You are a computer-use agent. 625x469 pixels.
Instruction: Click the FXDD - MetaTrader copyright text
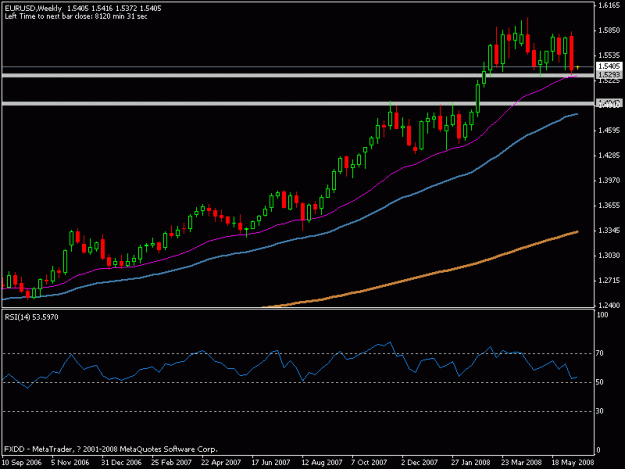[x=111, y=449]
